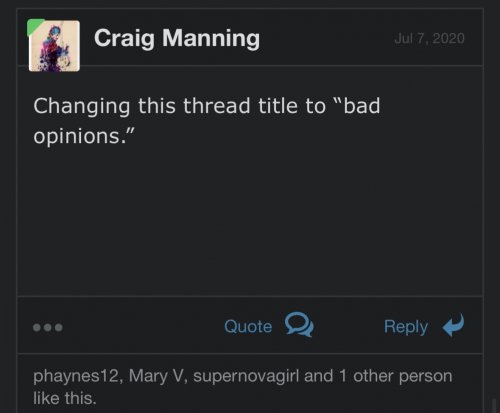Click the word "and" in likes summary
This screenshot has width=500, height=413.
pyautogui.click(x=318, y=376)
